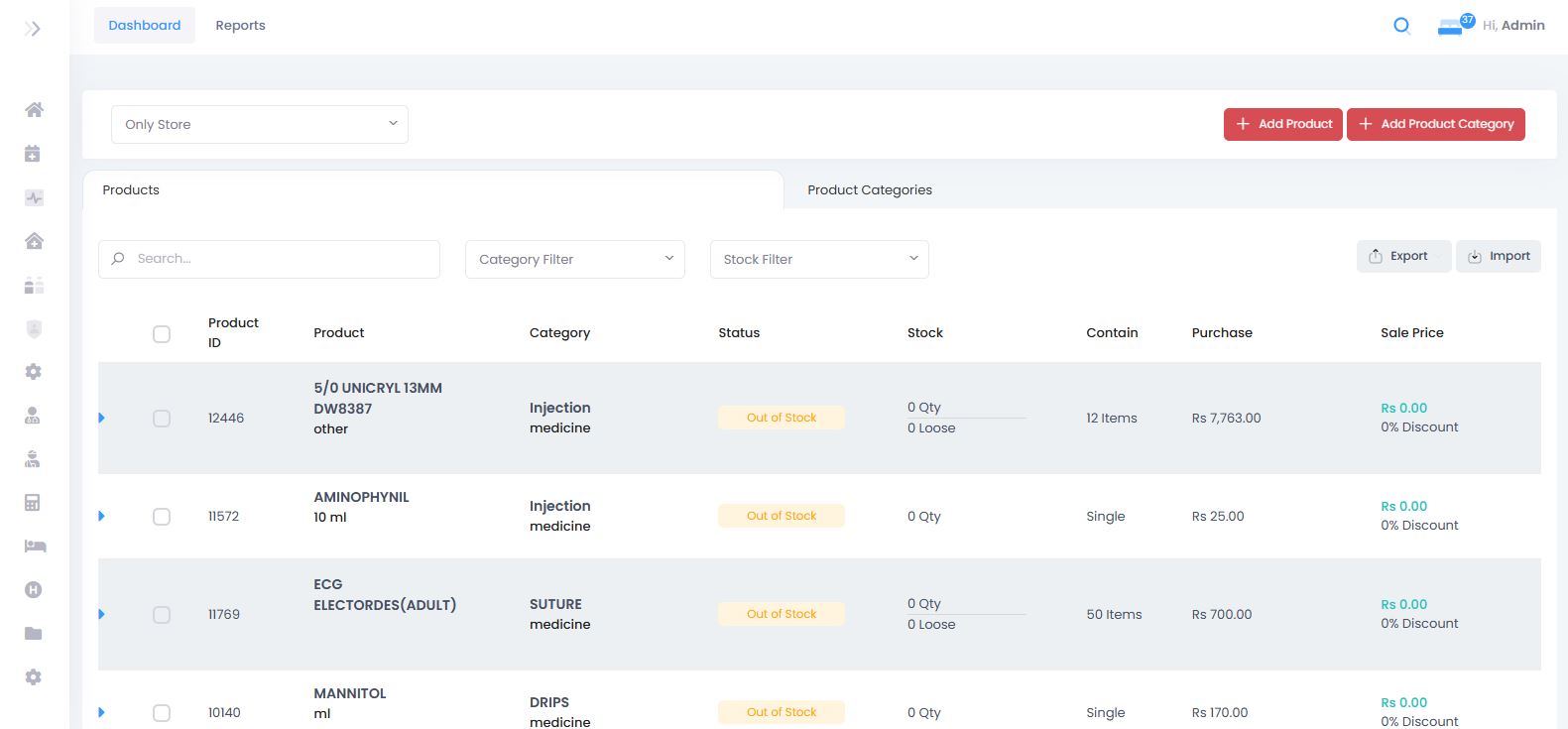
Task: Open the folder sidebar icon
Action: pyautogui.click(x=33, y=633)
